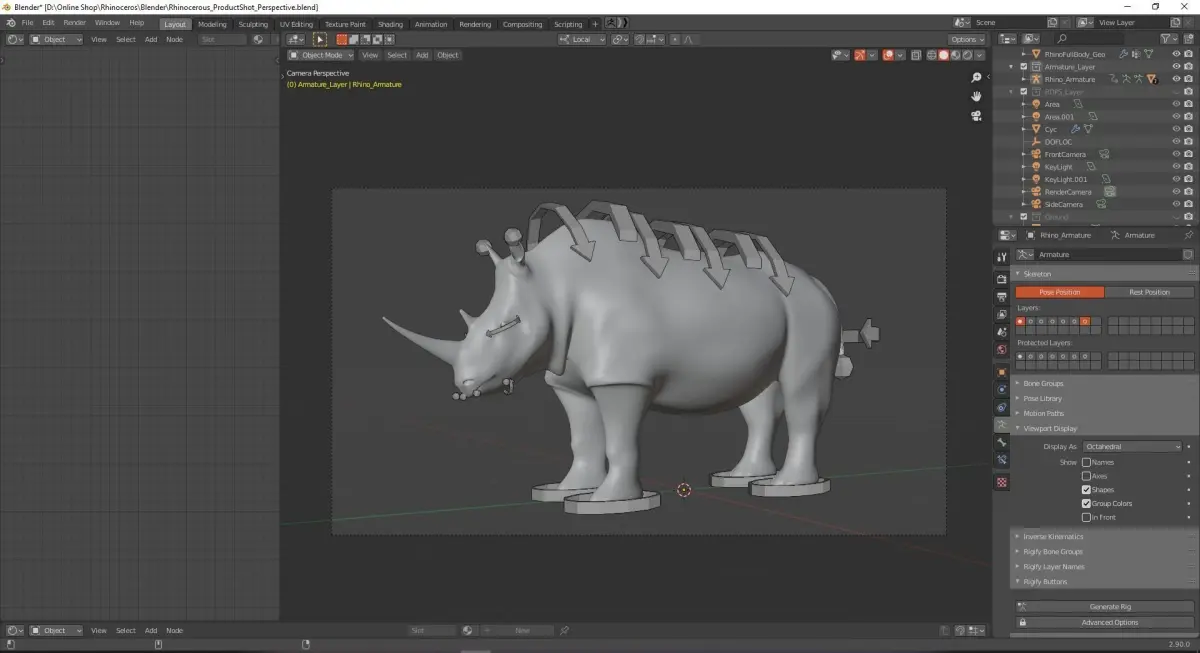This screenshot has height=653, width=1200.
Task: Hide DOFLOC with its eye icon
Action: pyautogui.click(x=1176, y=142)
